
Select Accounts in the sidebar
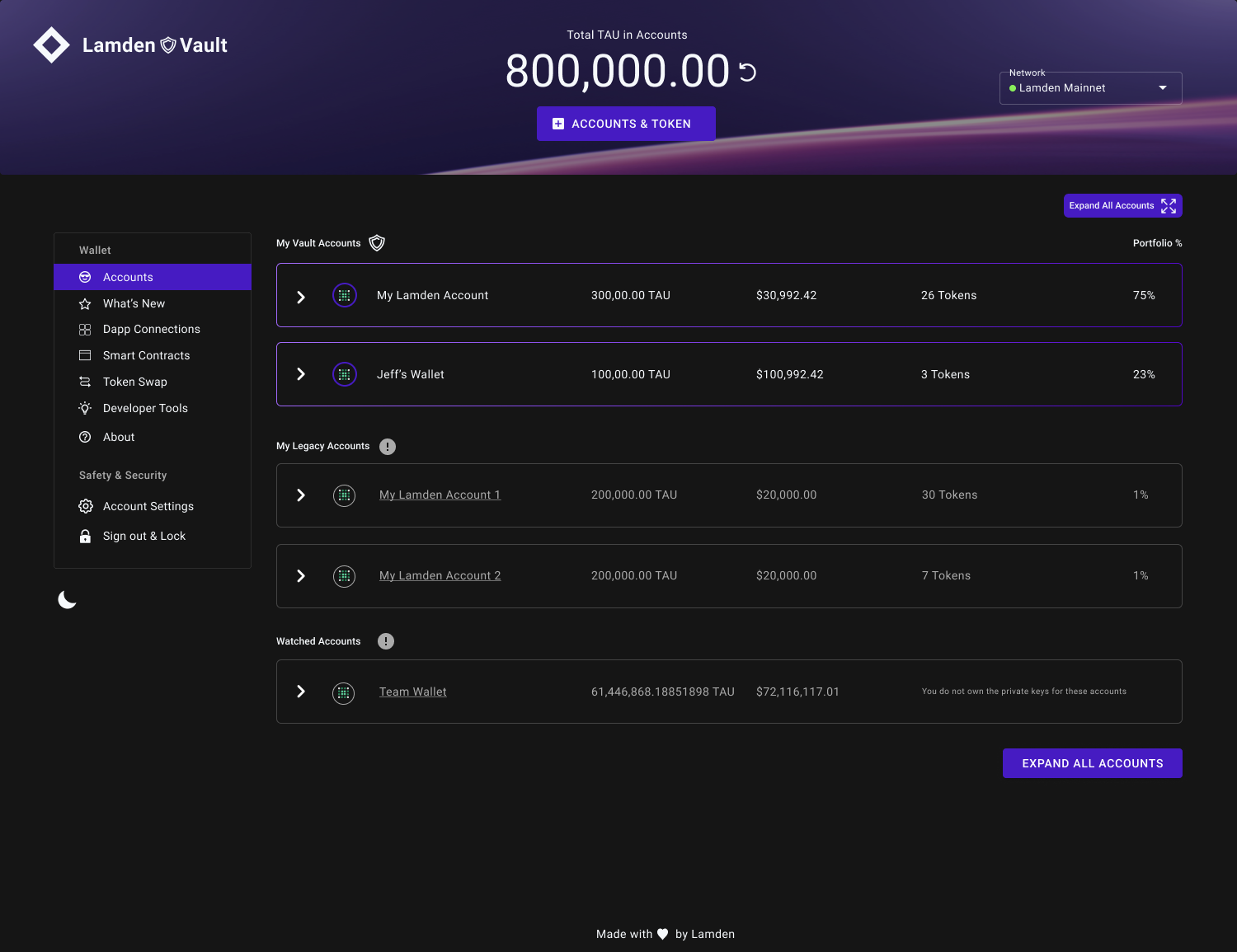(153, 277)
